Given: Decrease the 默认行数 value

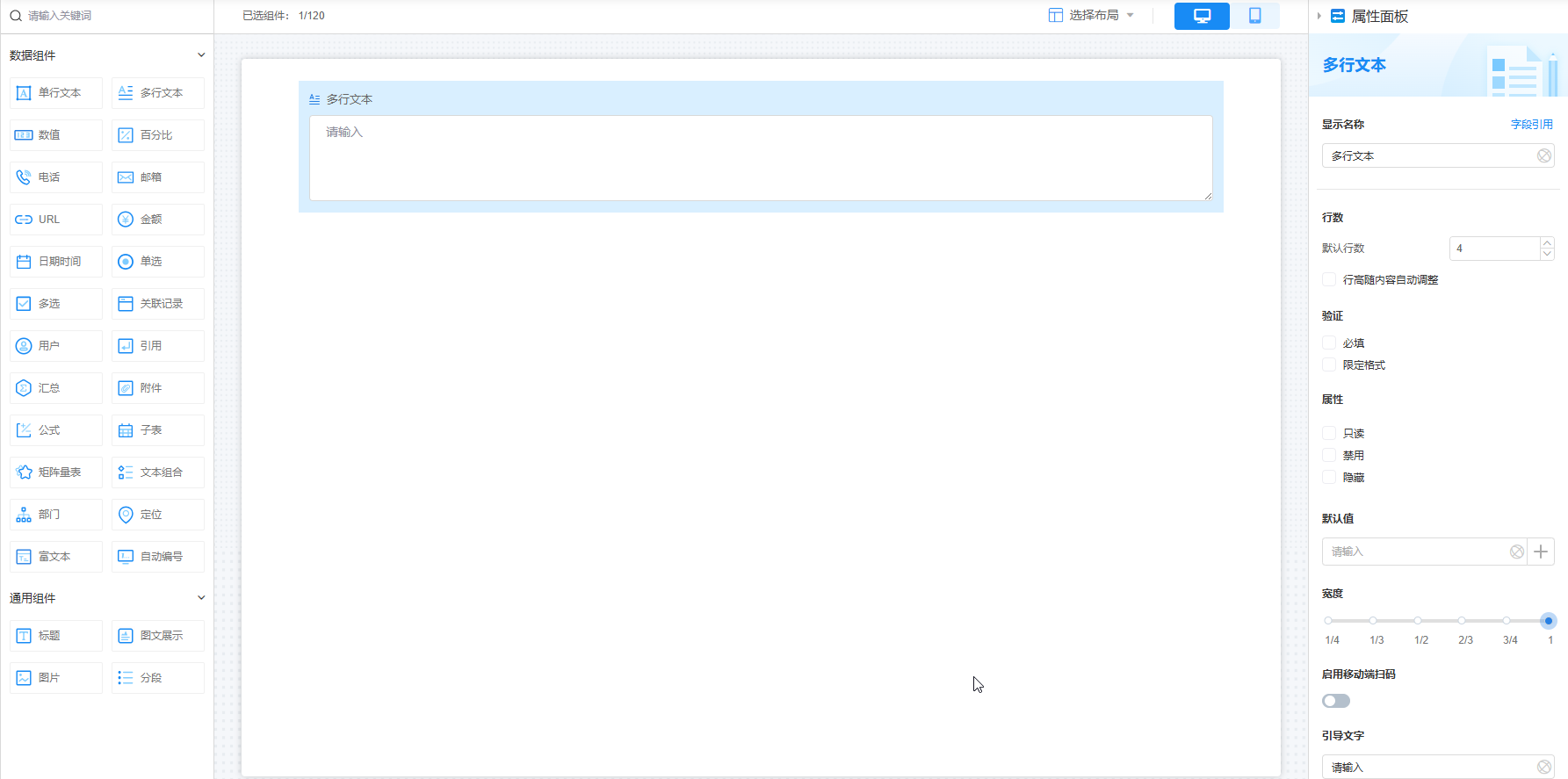Looking at the screenshot, I should 1548,254.
